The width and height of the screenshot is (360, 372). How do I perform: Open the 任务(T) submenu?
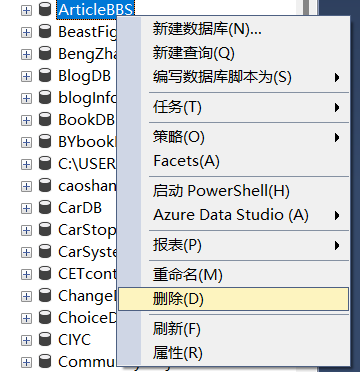tap(233, 107)
